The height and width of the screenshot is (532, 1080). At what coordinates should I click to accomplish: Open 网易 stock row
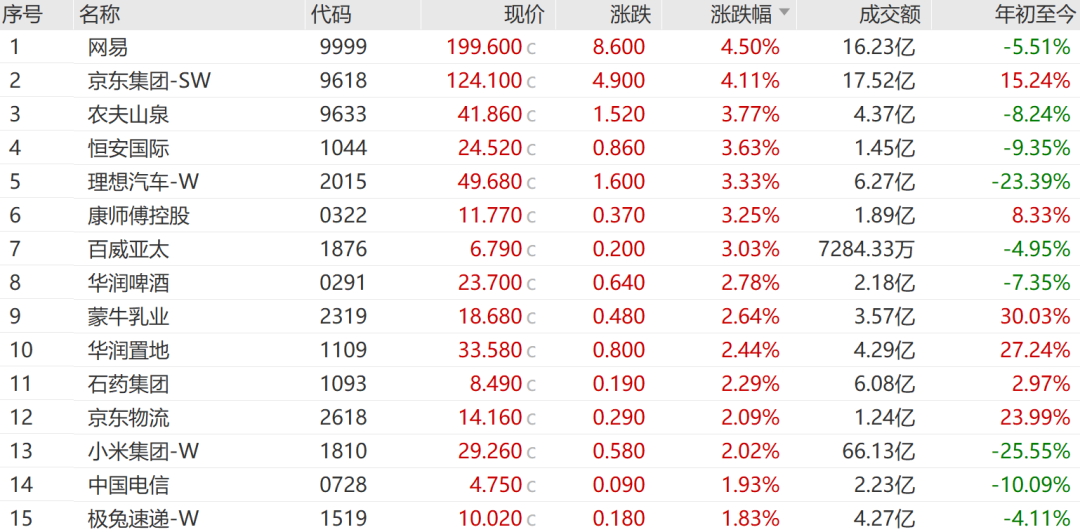[540, 47]
